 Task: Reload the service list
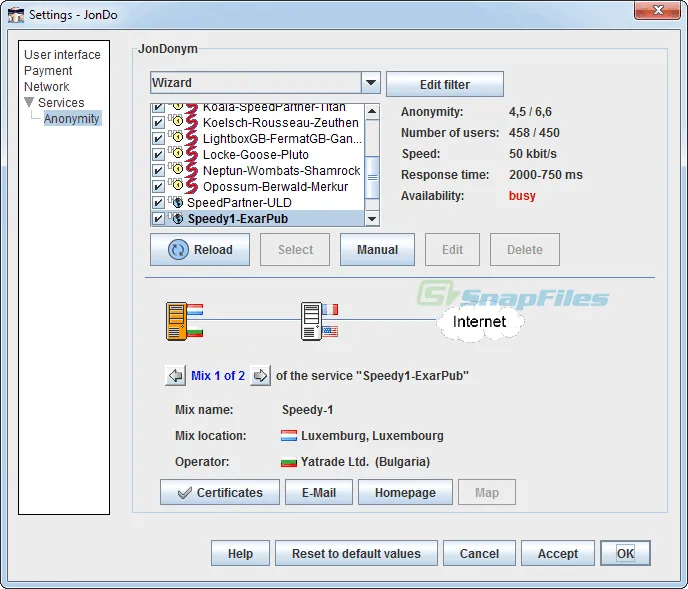tap(200, 250)
